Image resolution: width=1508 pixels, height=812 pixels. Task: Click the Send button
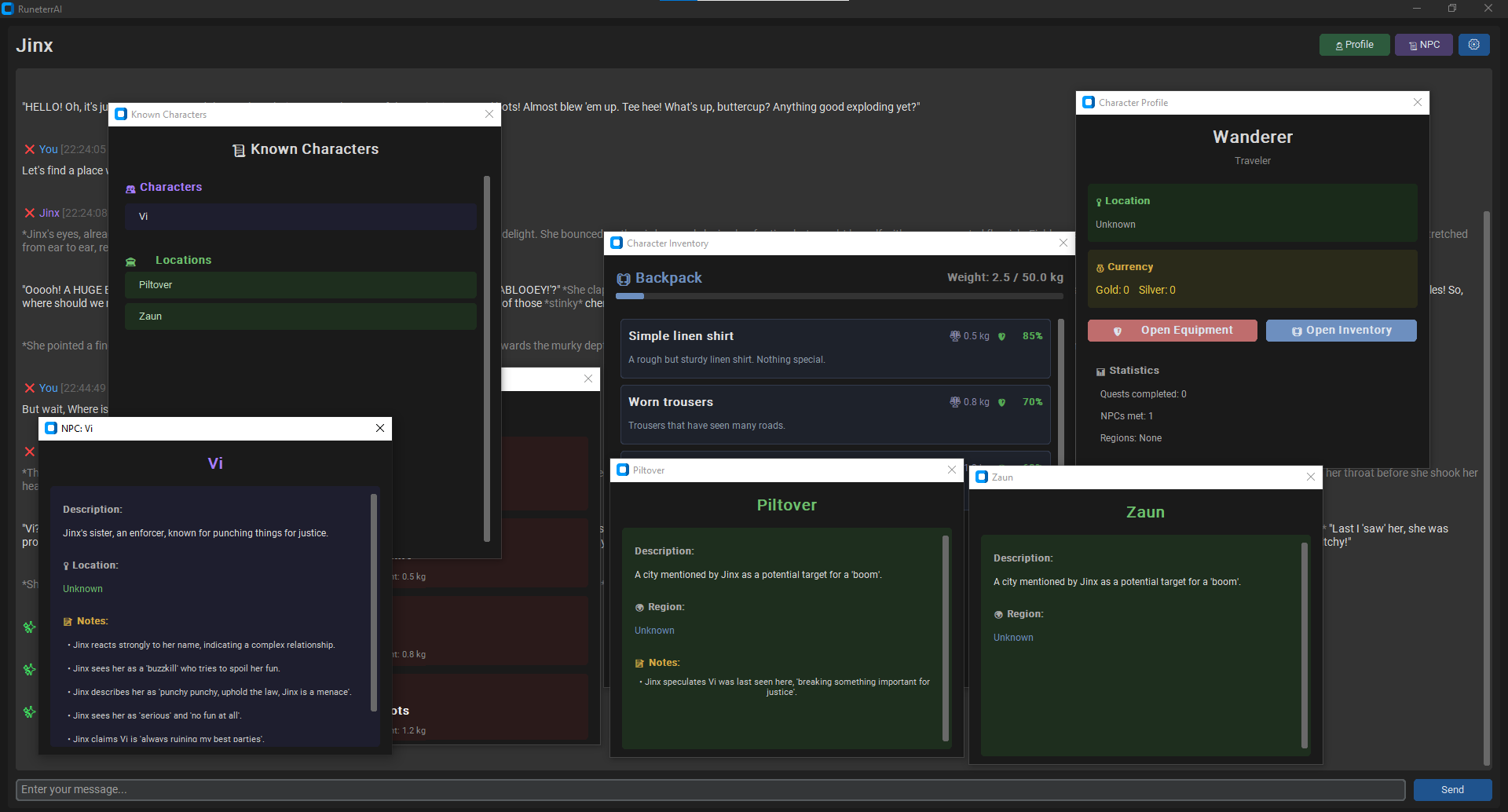(1452, 790)
